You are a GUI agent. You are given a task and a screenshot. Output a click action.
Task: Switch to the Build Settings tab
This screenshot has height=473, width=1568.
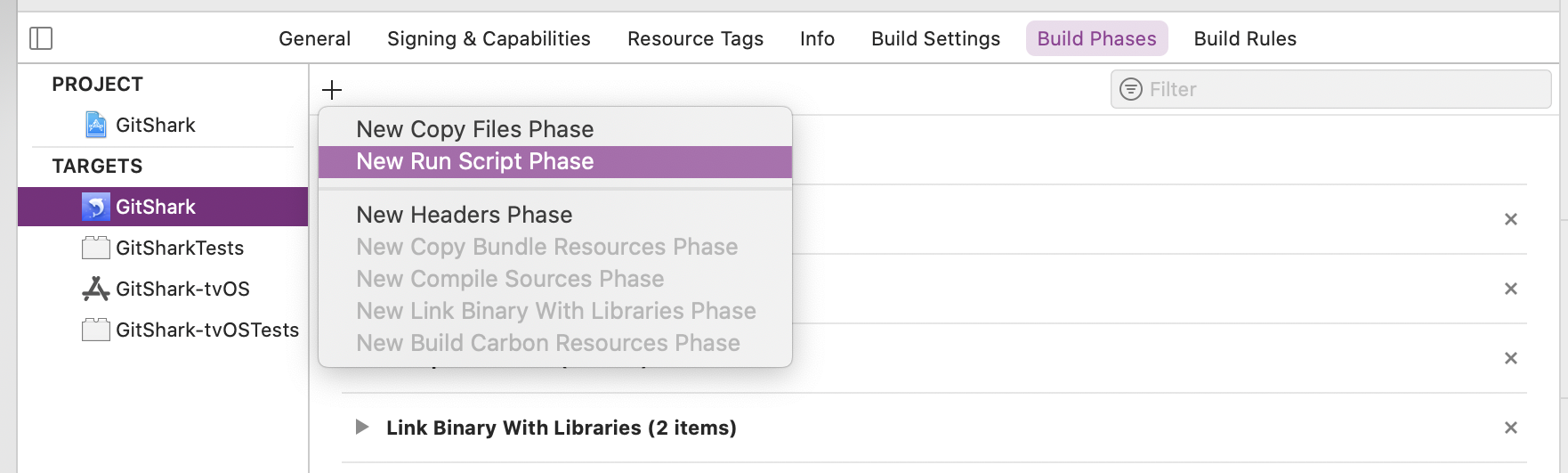[x=935, y=38]
